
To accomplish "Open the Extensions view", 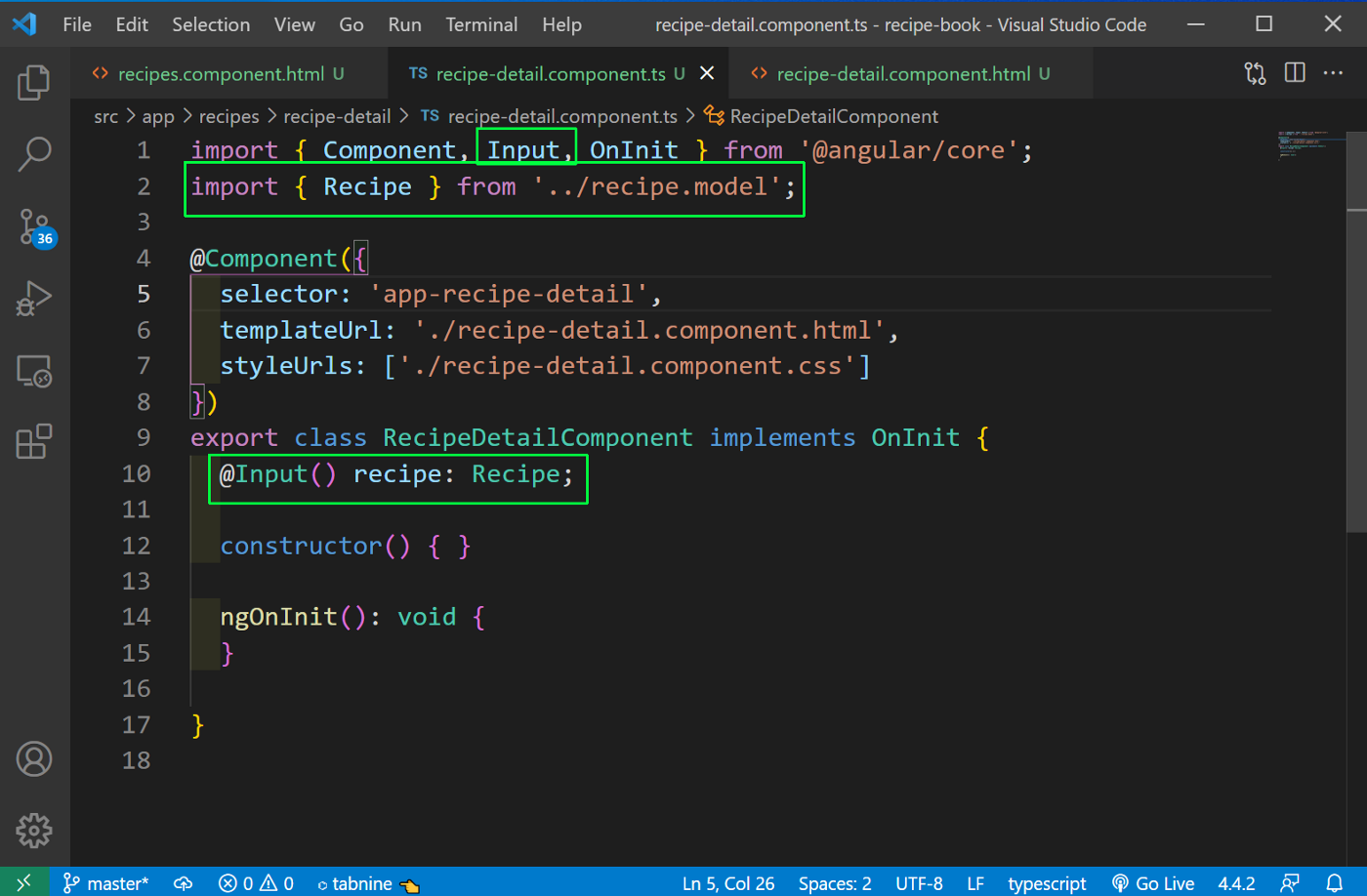I will click(34, 442).
